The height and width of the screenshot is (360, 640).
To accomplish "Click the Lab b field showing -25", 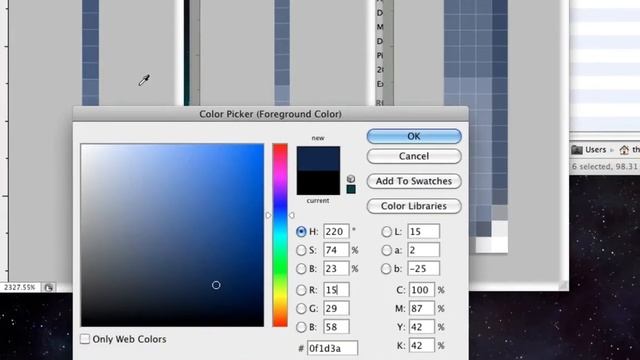I will click(x=423, y=268).
